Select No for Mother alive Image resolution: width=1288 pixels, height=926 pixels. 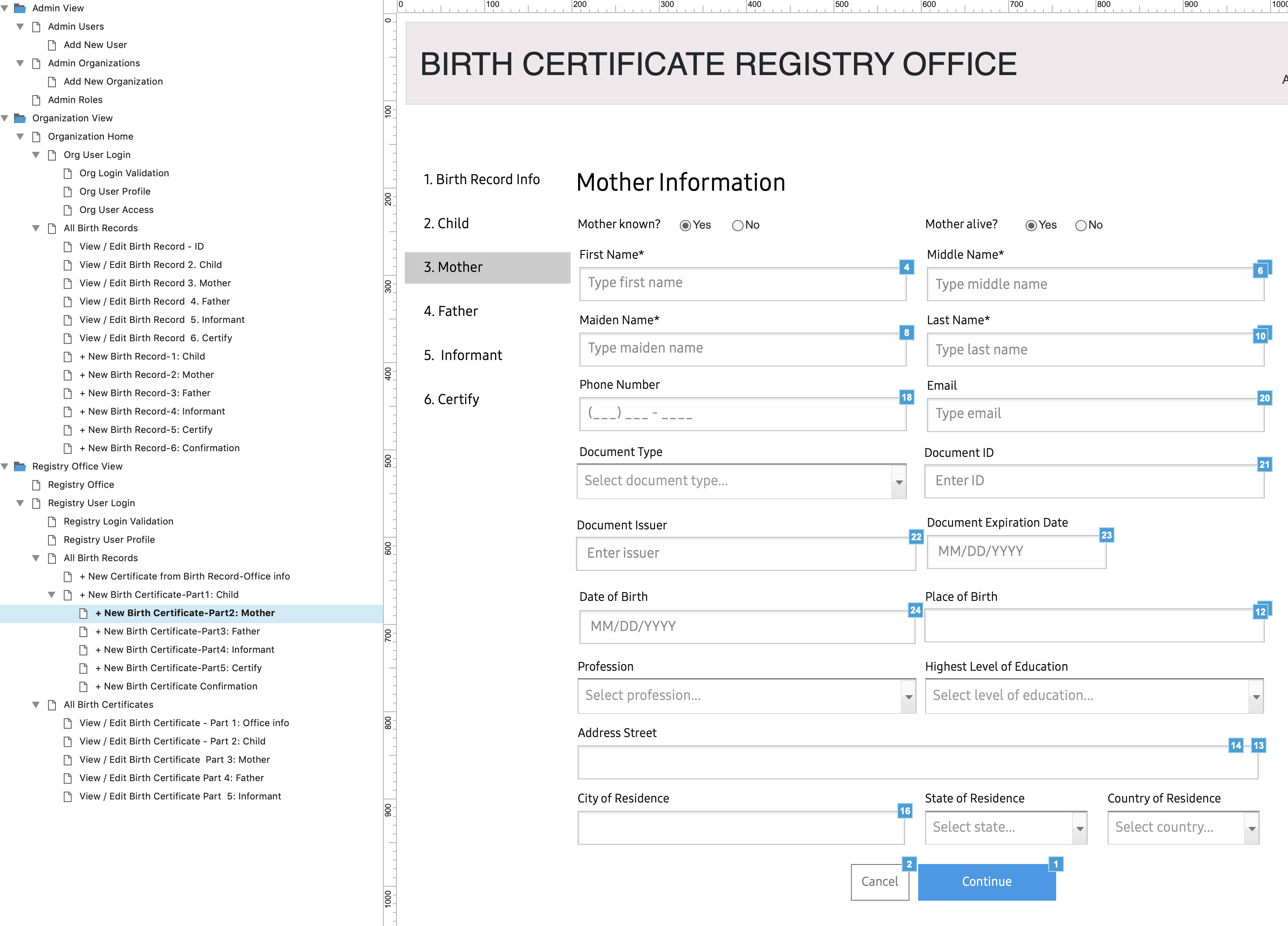coord(1081,226)
